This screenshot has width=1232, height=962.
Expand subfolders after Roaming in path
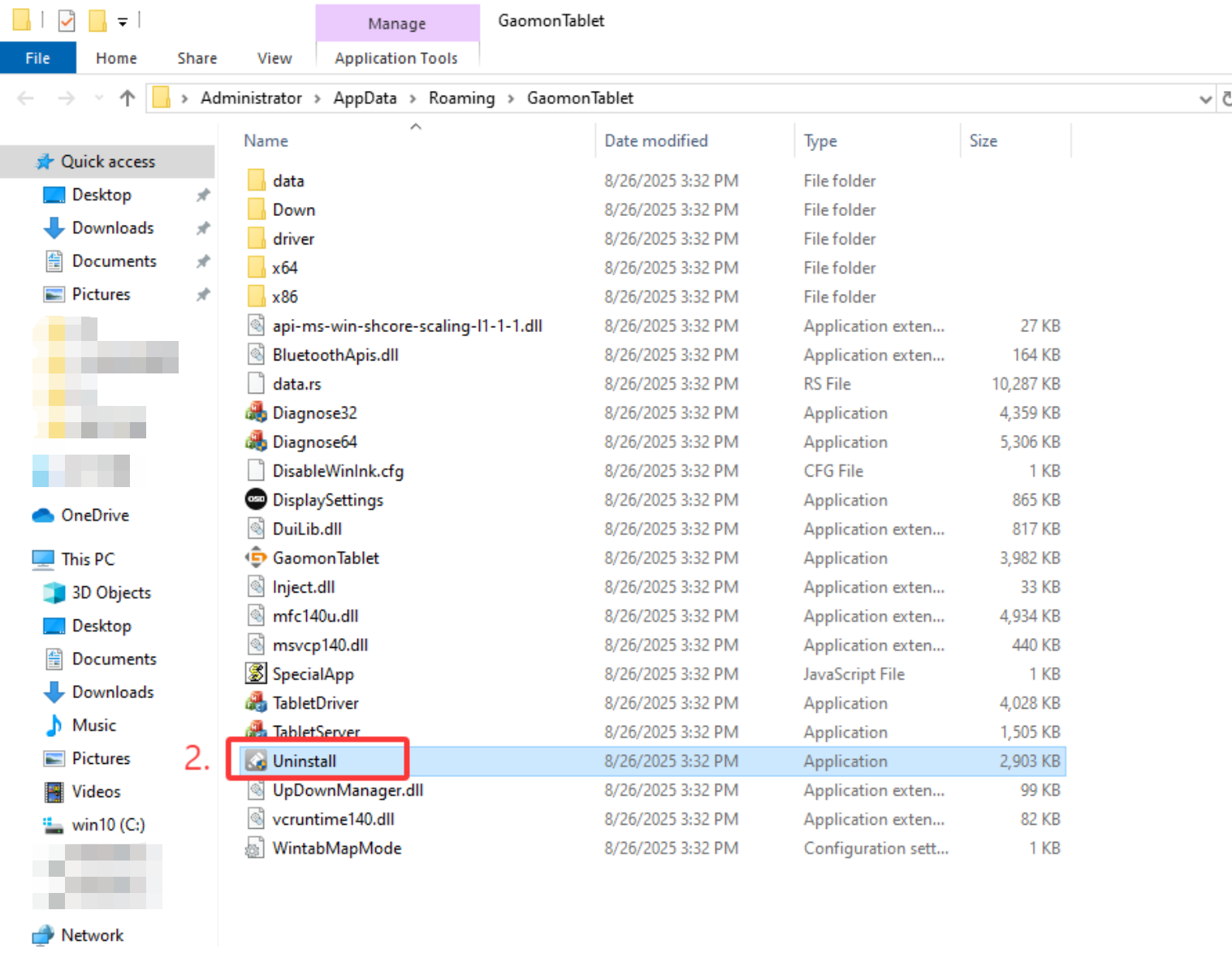click(x=511, y=99)
